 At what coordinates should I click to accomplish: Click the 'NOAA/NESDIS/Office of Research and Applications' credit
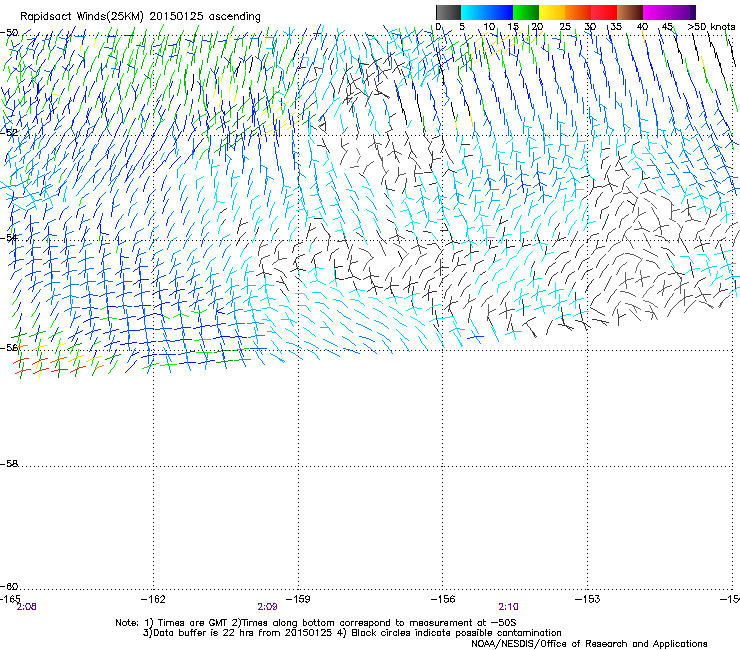pyautogui.click(x=589, y=644)
